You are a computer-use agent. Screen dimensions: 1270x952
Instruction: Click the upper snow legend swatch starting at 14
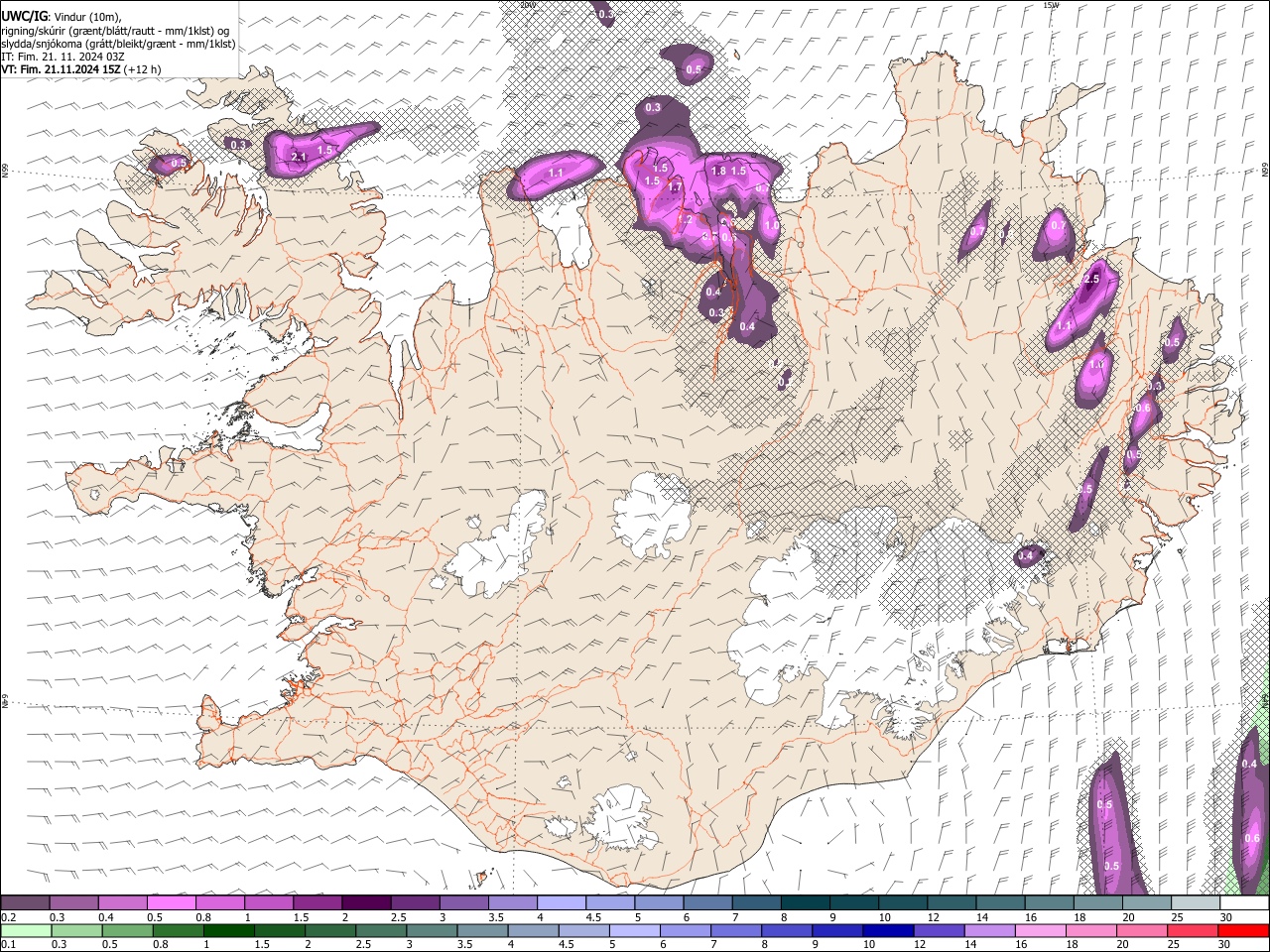tap(1000, 903)
